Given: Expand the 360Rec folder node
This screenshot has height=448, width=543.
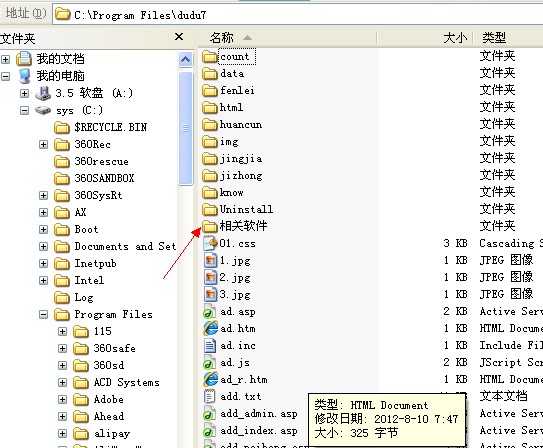Looking at the screenshot, I should click(x=43, y=144).
